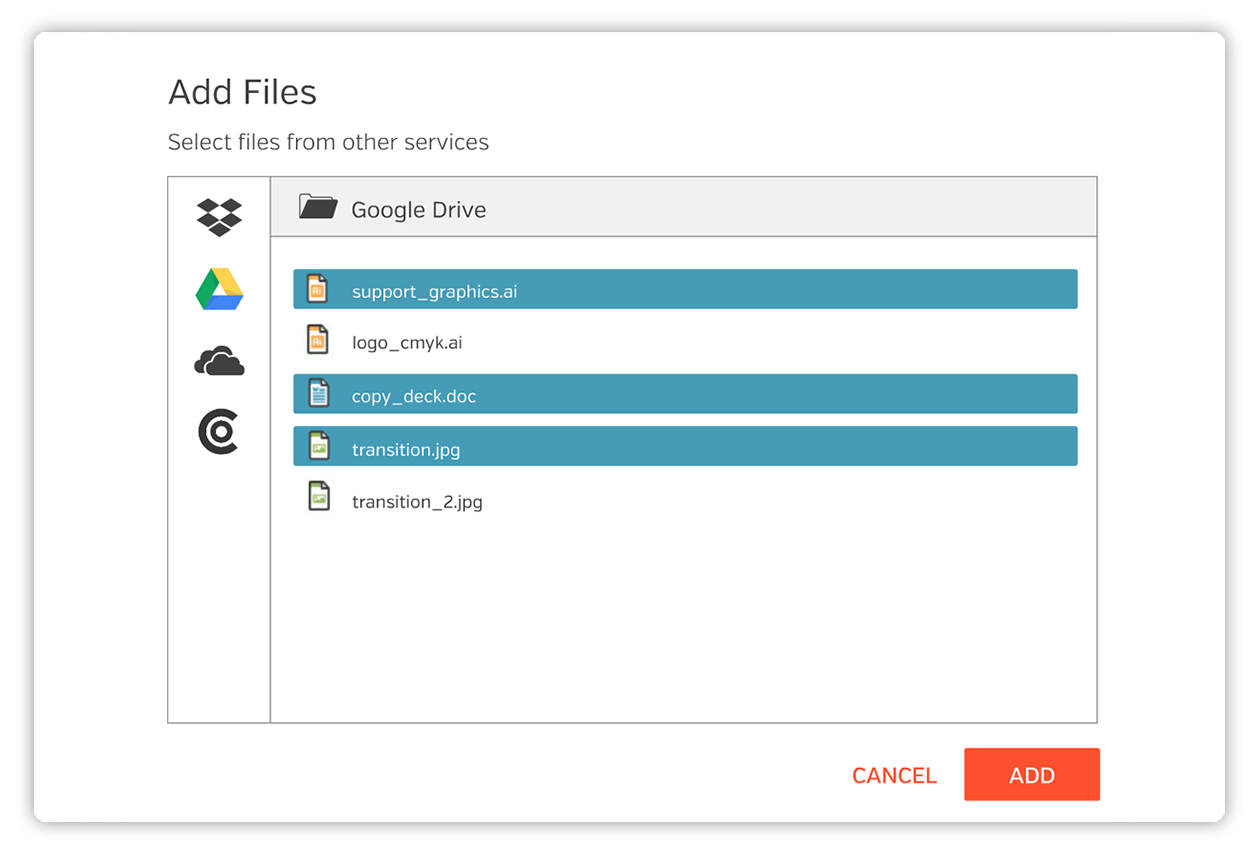The width and height of the screenshot is (1250, 850).
Task: Click the folder icon in the Google Drive header
Action: click(317, 207)
